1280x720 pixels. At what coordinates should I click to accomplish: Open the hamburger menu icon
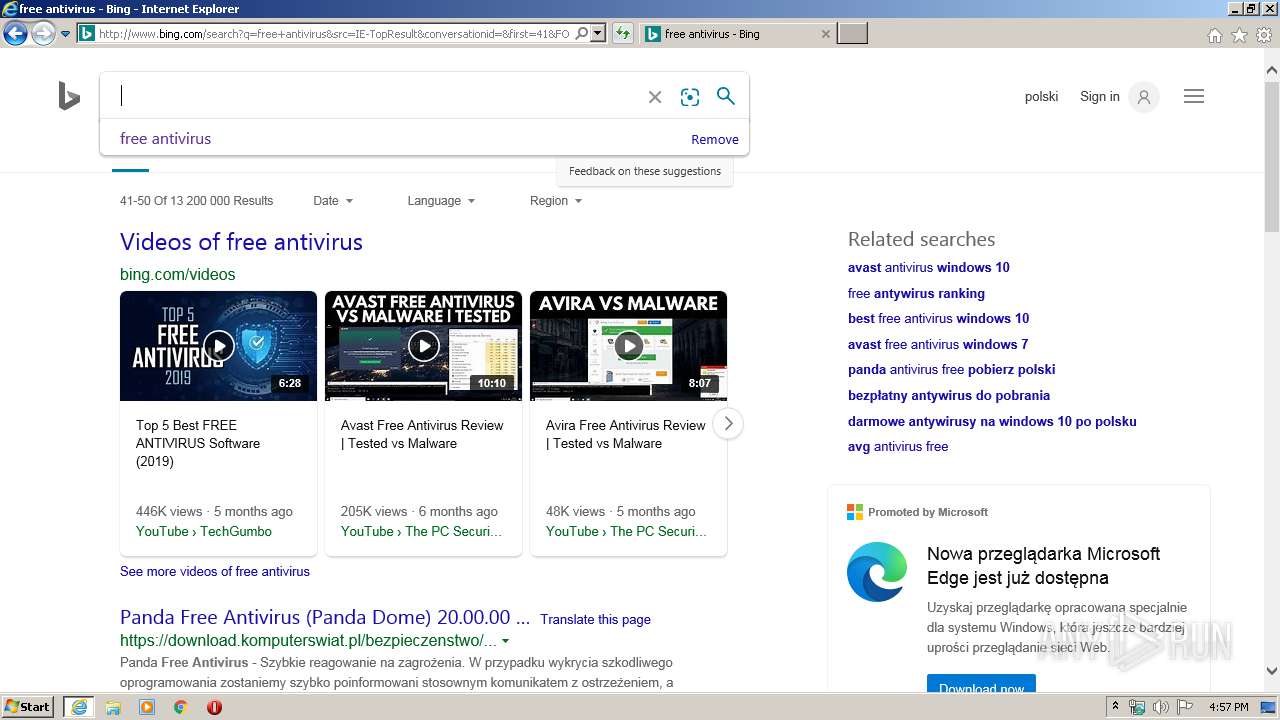click(x=1194, y=97)
